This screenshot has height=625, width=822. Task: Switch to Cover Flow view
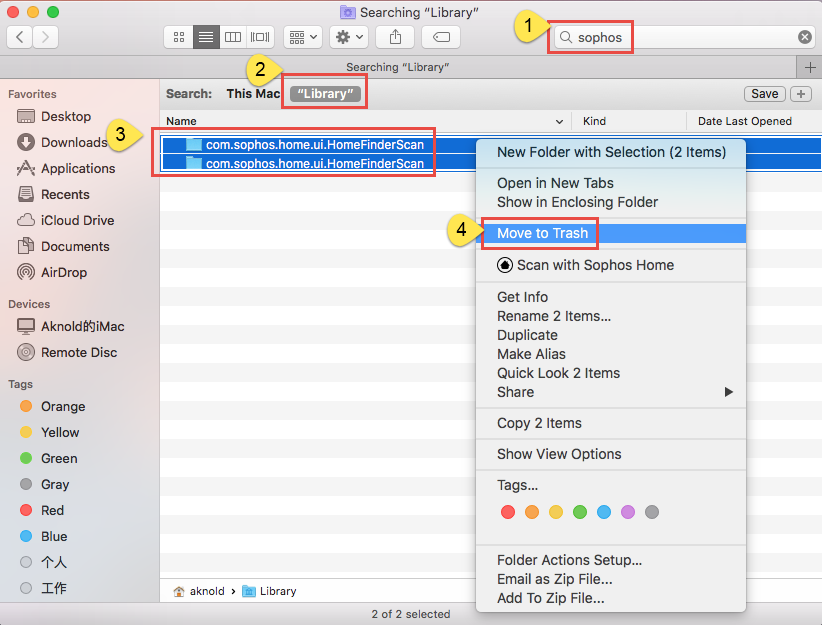click(x=259, y=37)
